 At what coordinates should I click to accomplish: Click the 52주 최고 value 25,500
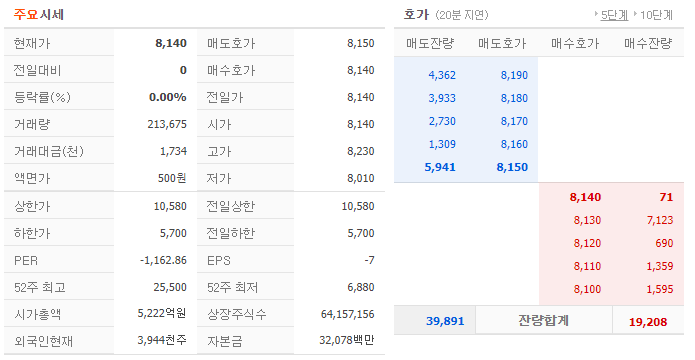pyautogui.click(x=170, y=287)
